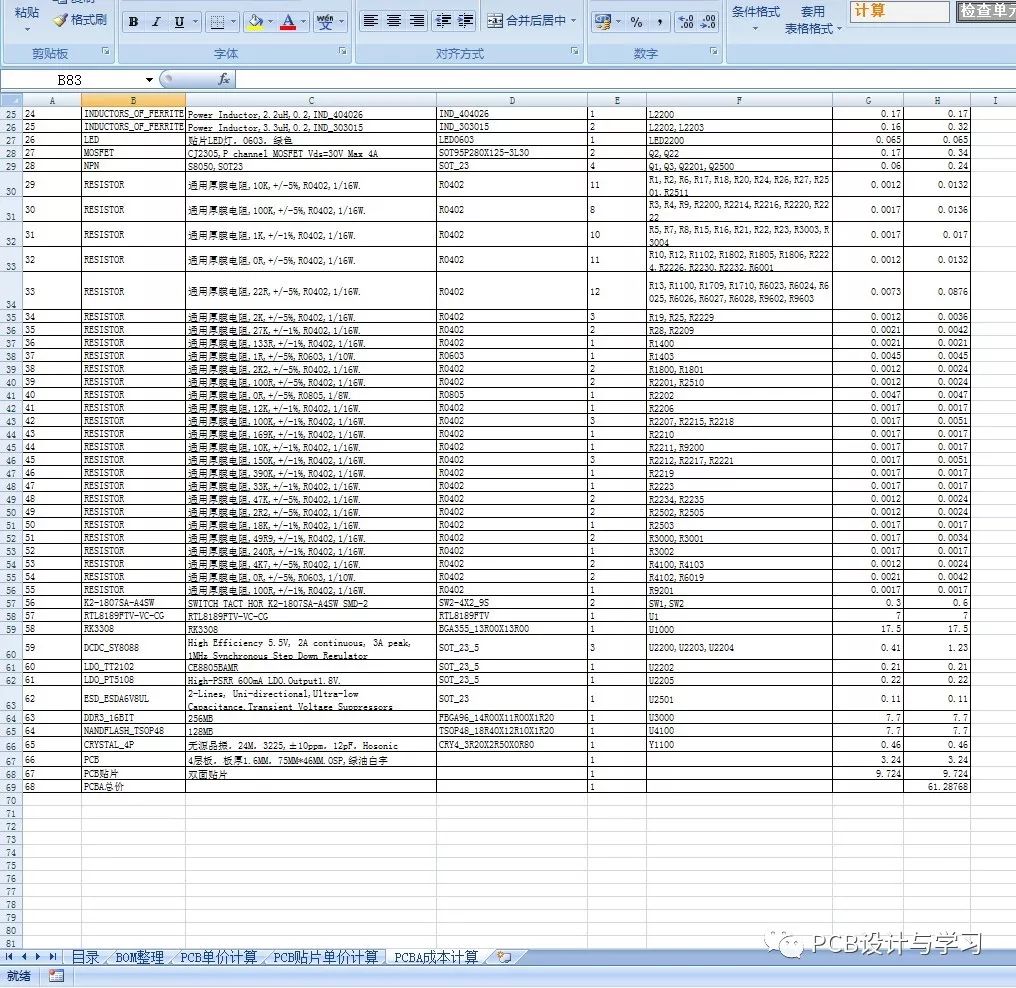The width and height of the screenshot is (1016, 988).
Task: Toggle underline formatting
Action: pos(180,22)
